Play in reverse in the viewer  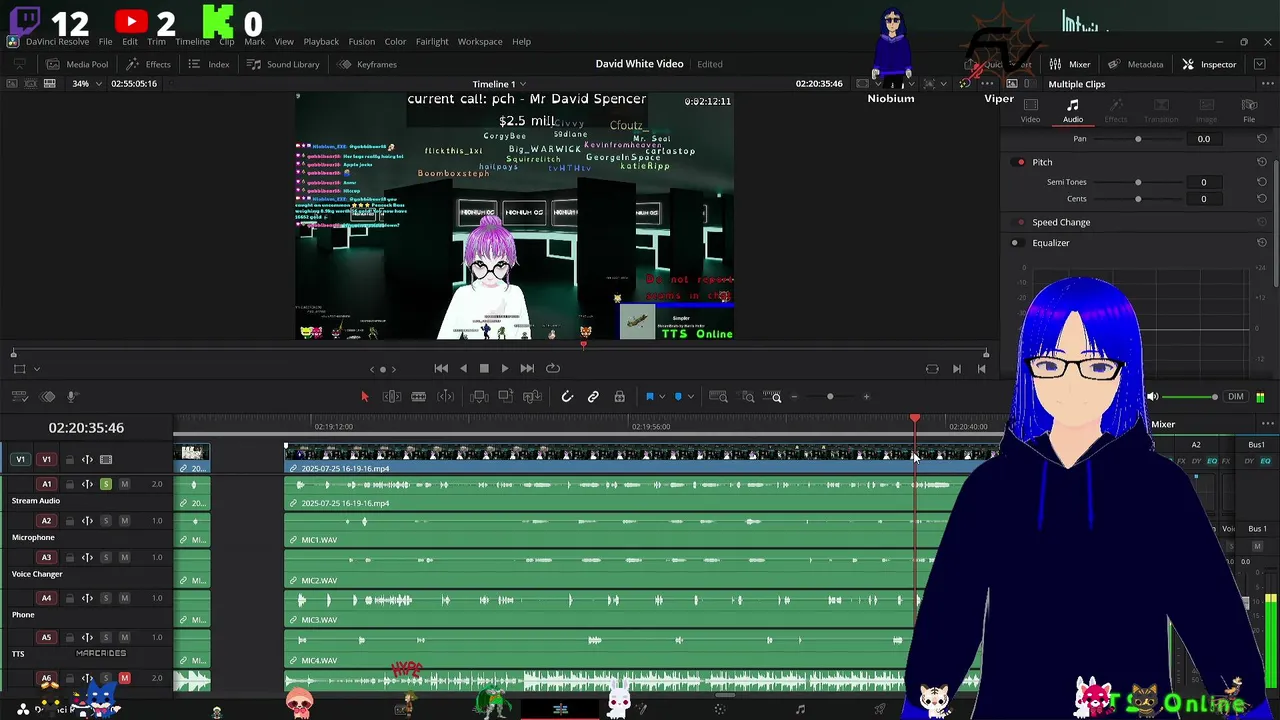coord(463,368)
